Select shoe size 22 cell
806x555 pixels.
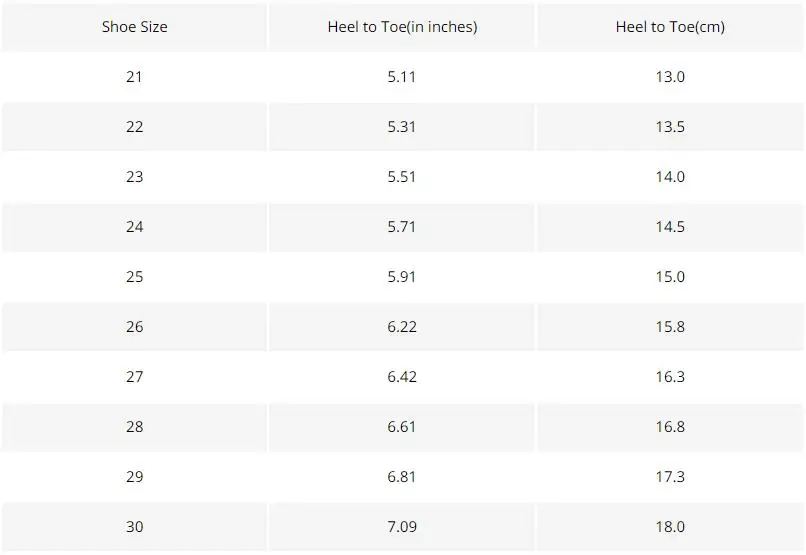(x=134, y=127)
